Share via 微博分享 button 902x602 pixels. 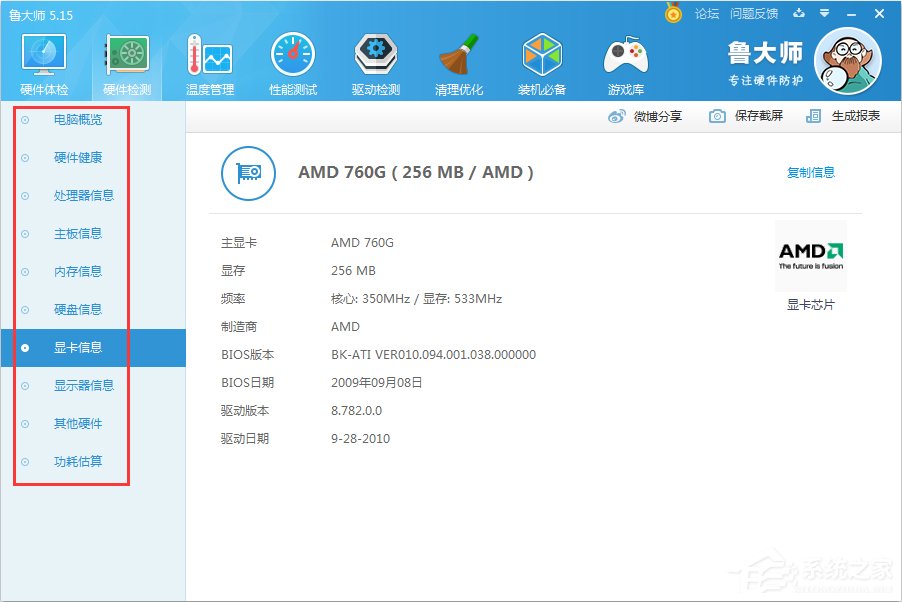click(x=645, y=117)
